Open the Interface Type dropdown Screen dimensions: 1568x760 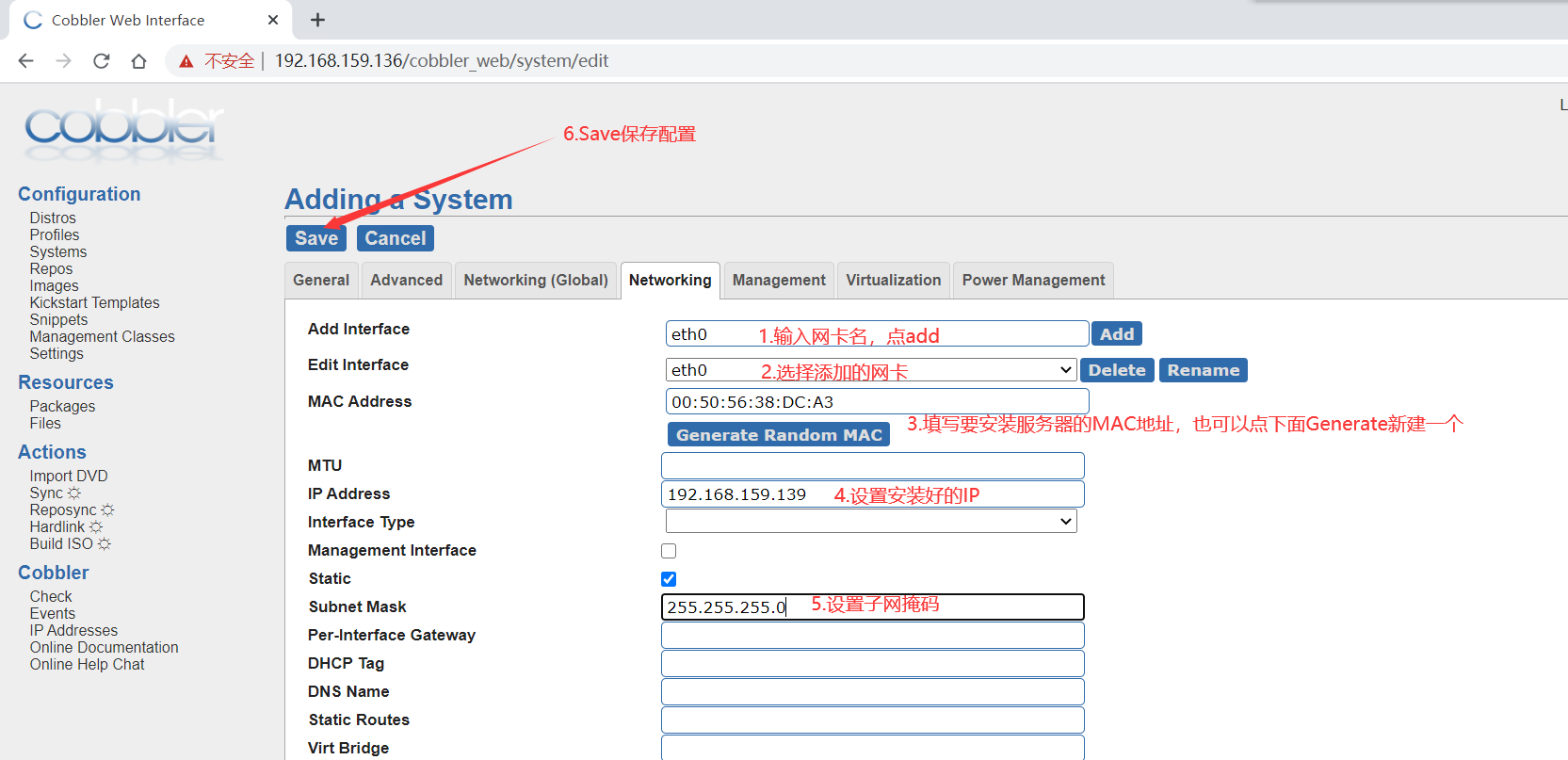[x=871, y=521]
